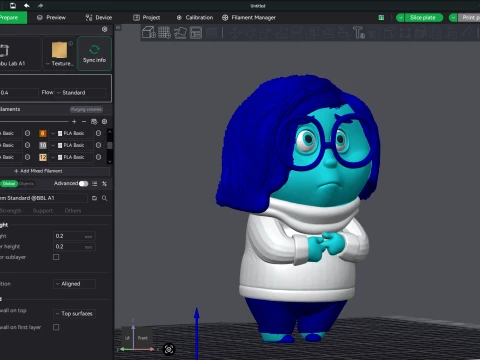Click the Print plate button
480x360 pixels.
(470, 18)
